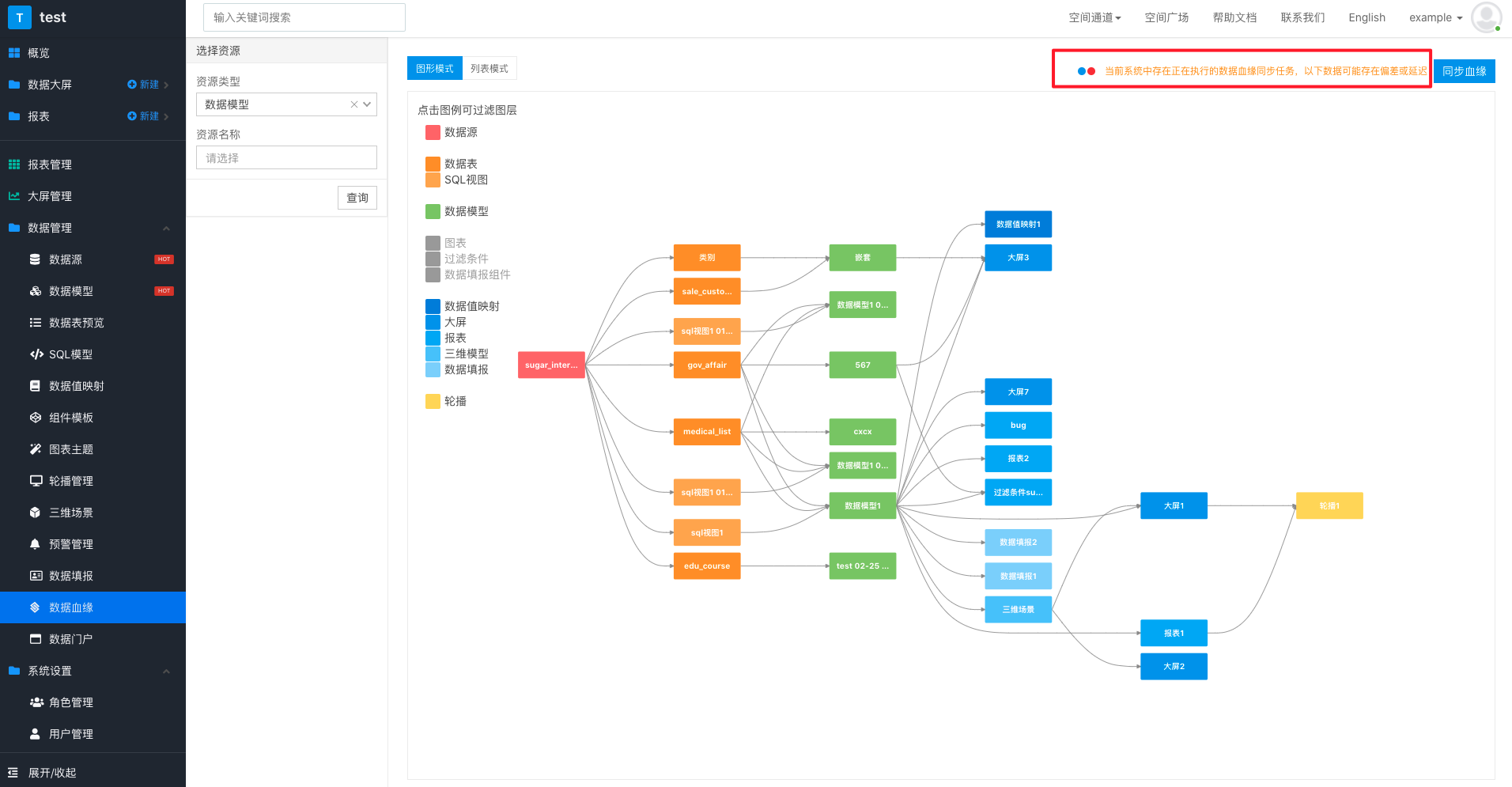
Task: Click the keyword search input field
Action: pyautogui.click(x=304, y=17)
